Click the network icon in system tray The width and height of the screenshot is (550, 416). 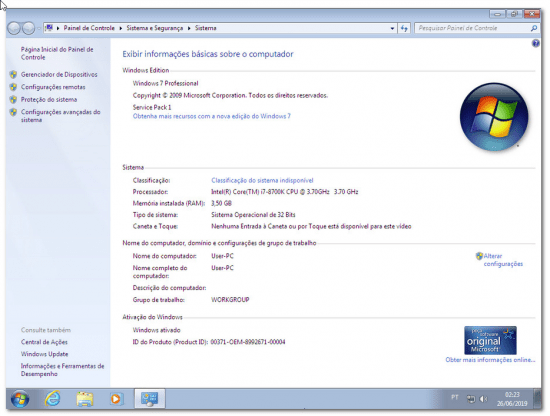pyautogui.click(x=471, y=399)
